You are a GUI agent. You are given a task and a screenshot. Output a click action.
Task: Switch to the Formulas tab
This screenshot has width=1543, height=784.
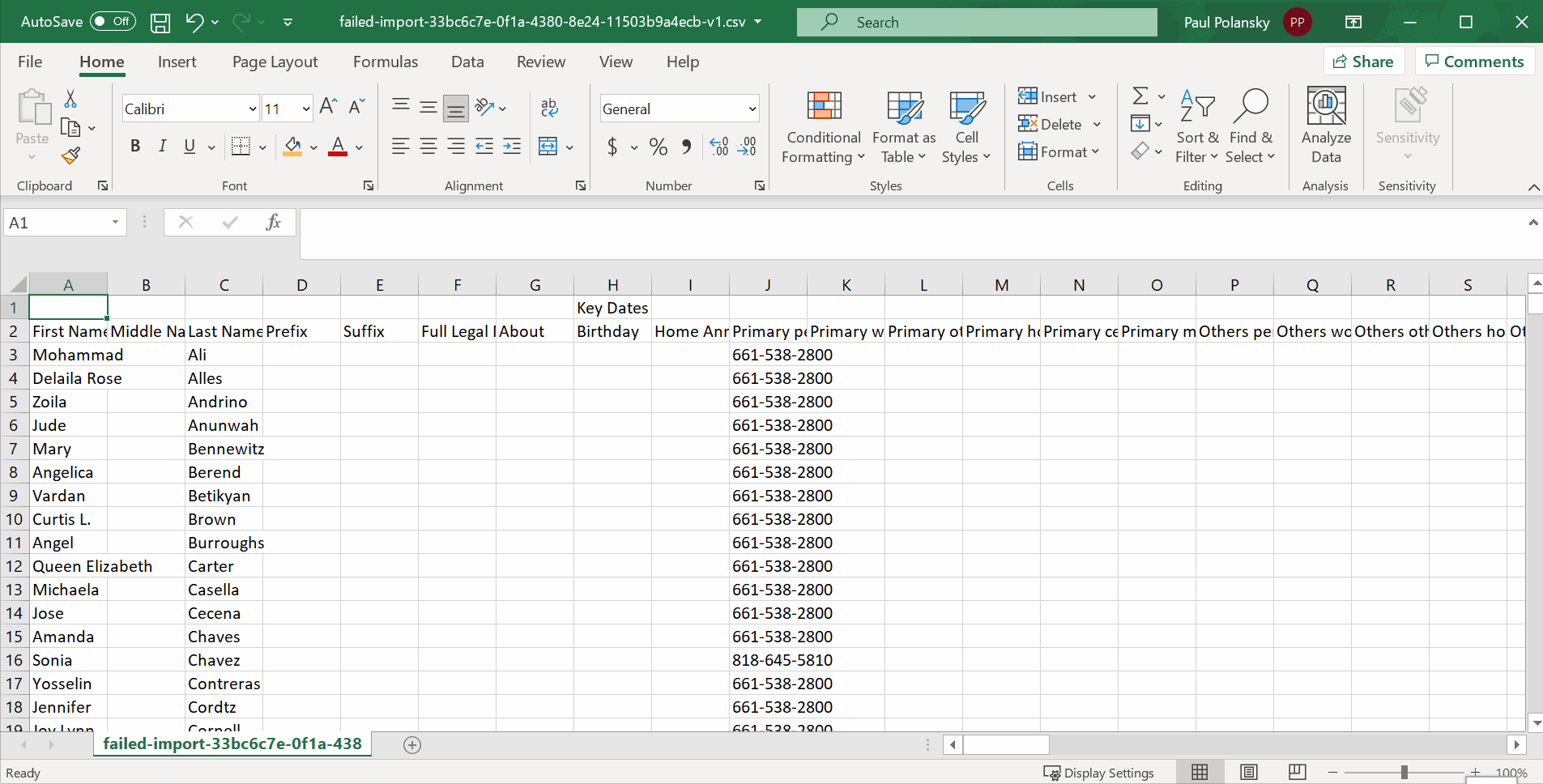(x=386, y=62)
